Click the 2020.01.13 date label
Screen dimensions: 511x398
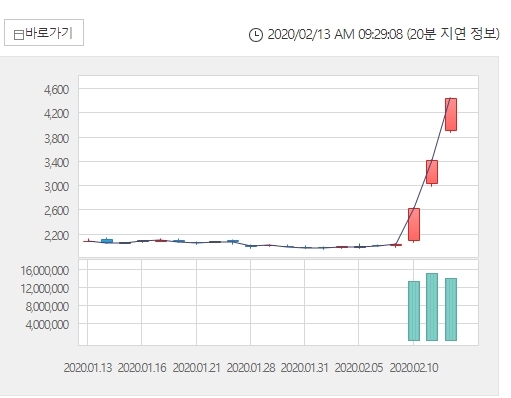click(x=88, y=368)
